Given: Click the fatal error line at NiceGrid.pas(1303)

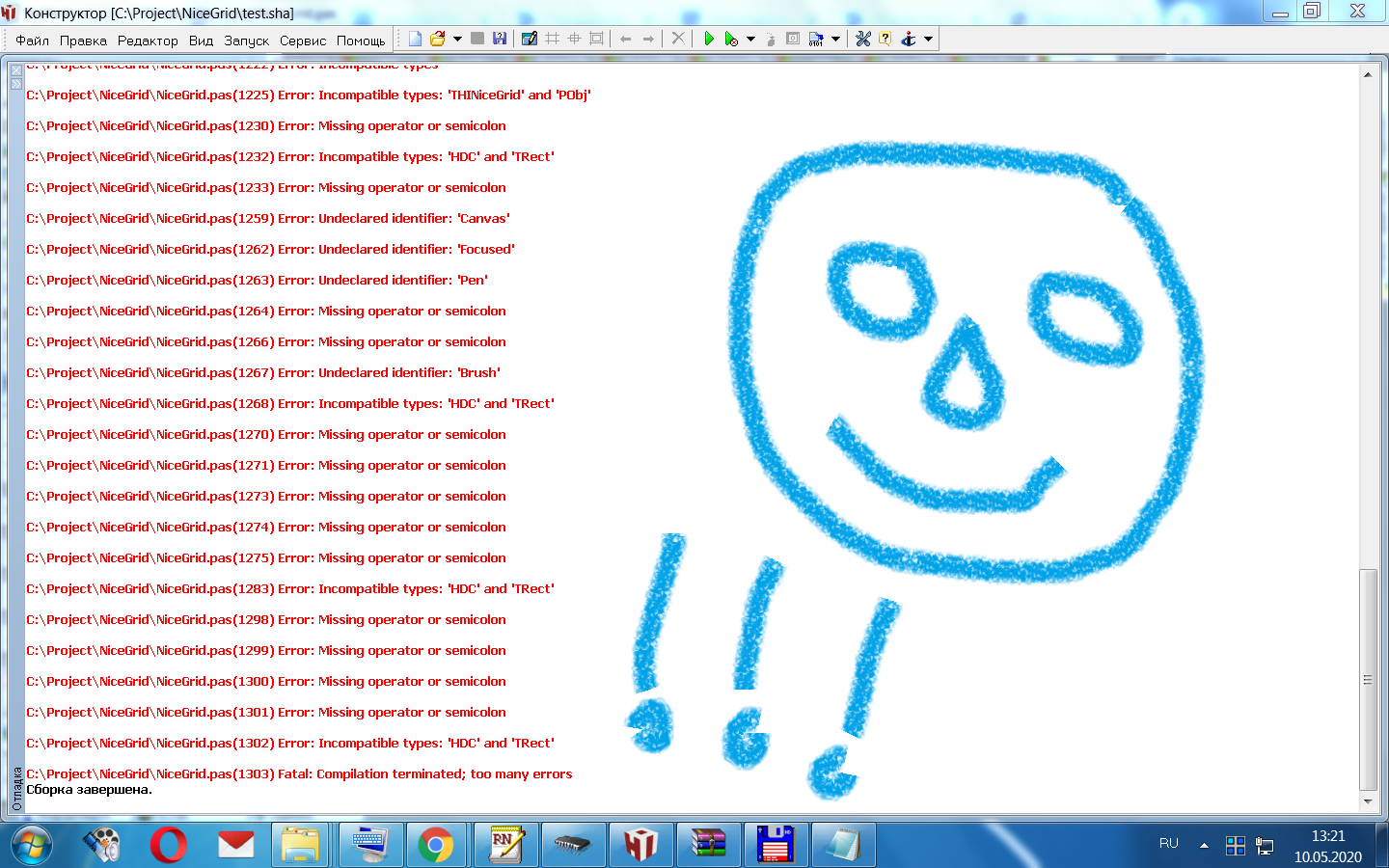Looking at the screenshot, I should tap(299, 774).
